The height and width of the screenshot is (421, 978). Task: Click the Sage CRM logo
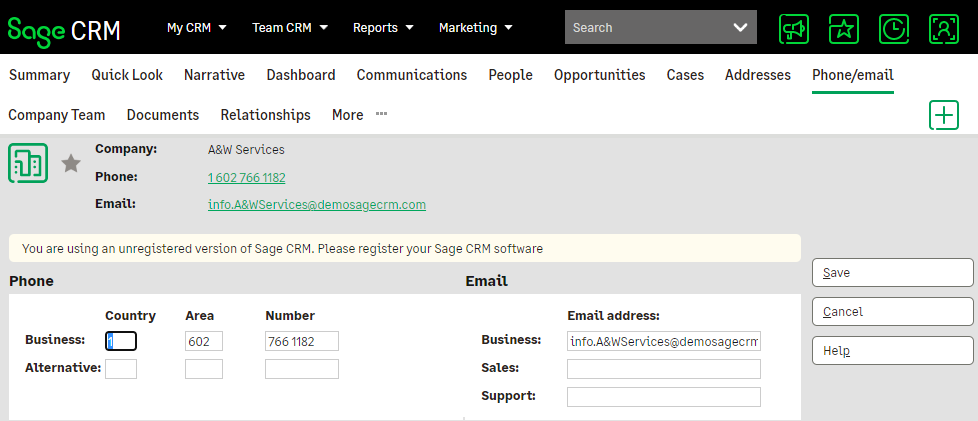64,29
